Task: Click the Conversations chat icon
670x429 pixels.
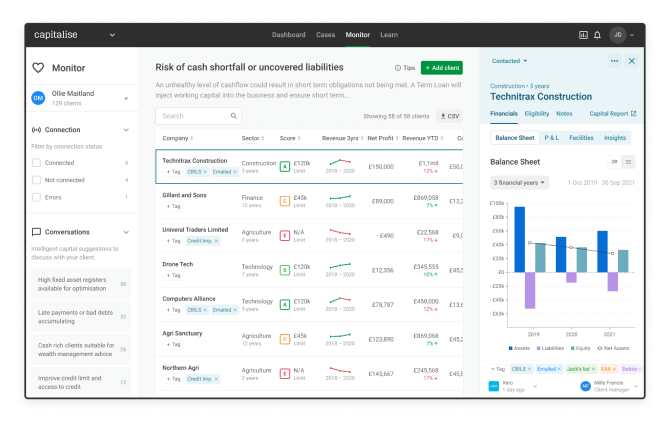Action: point(37,232)
